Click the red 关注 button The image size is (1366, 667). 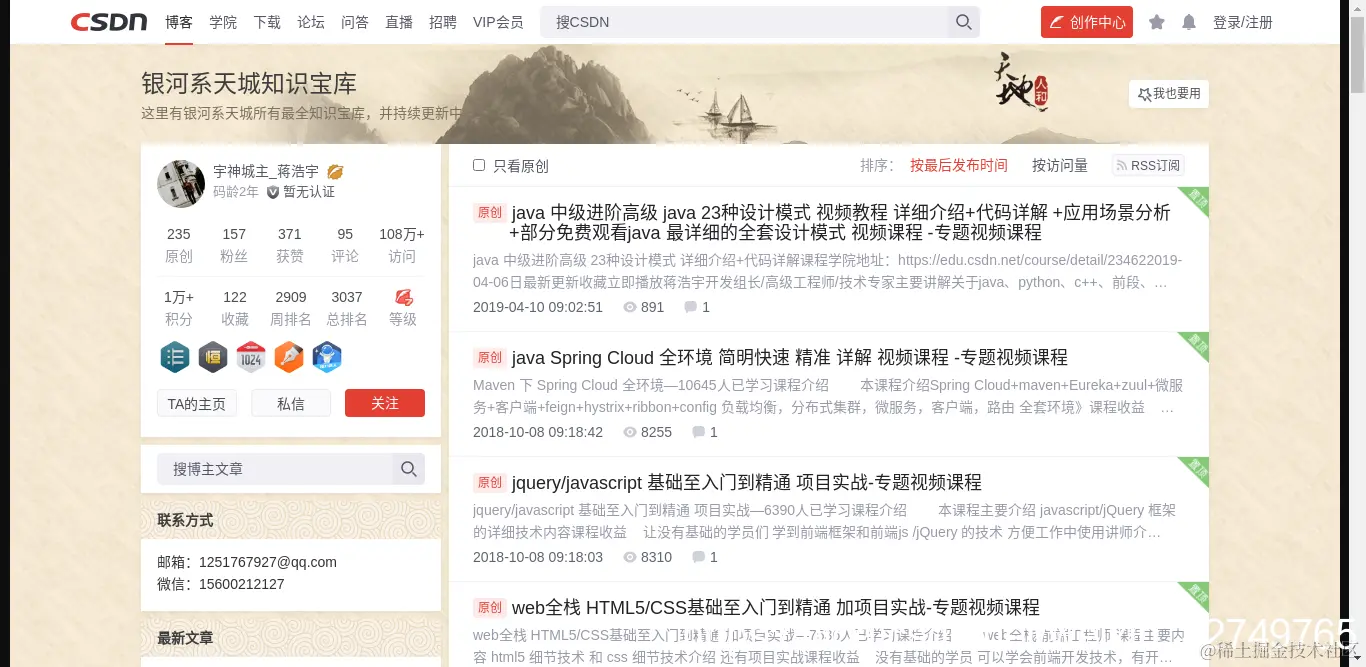[385, 403]
